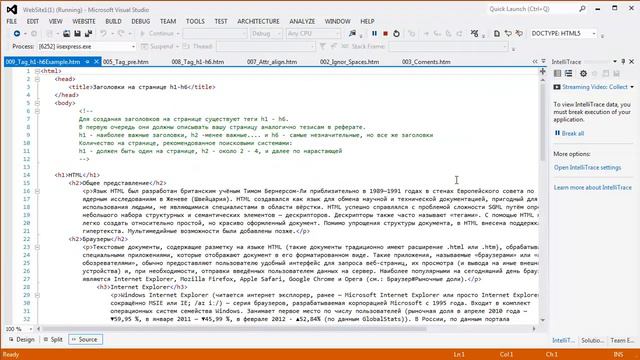Expand the Streaming Video: Collect dropdown arrow
Screen dimensions: 640x360
[x=632, y=87]
